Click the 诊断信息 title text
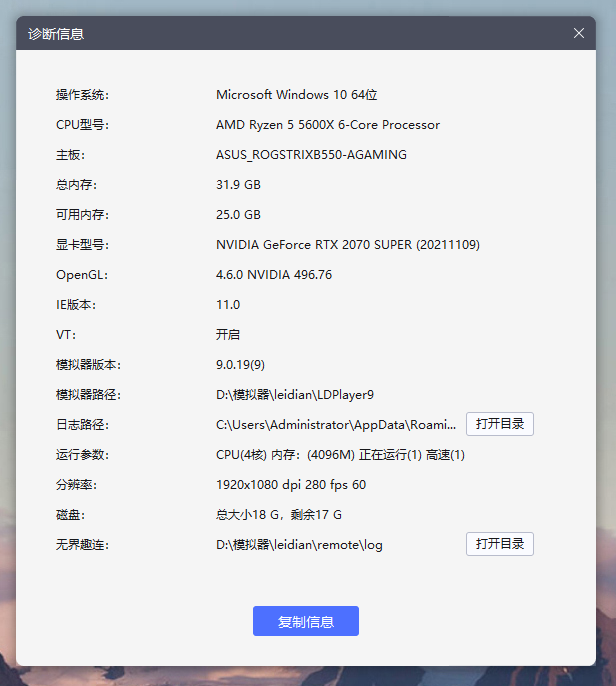This screenshot has height=686, width=616. point(56,34)
